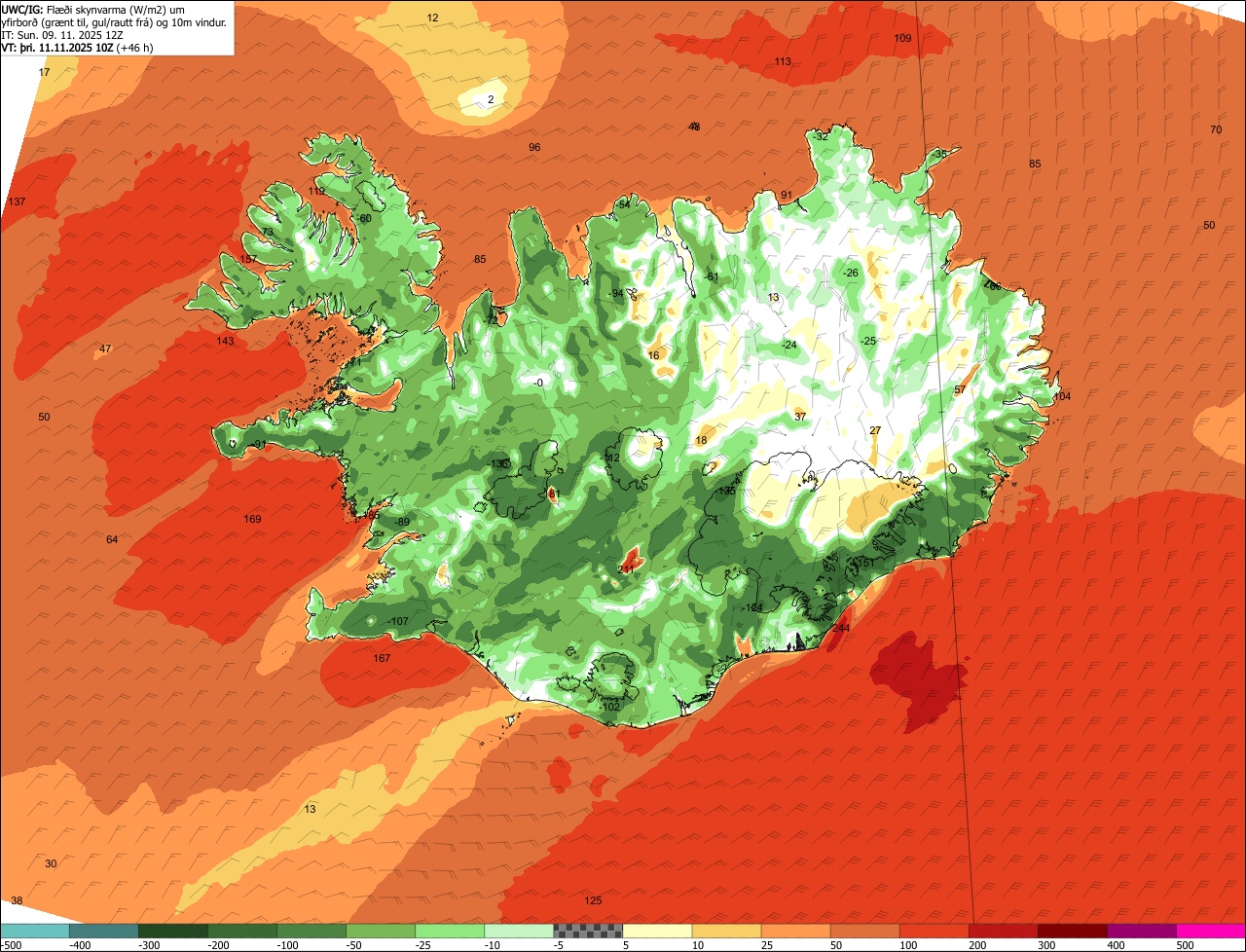Click the map value 18 in central Iceland
The height and width of the screenshot is (952, 1246).
[x=702, y=440]
